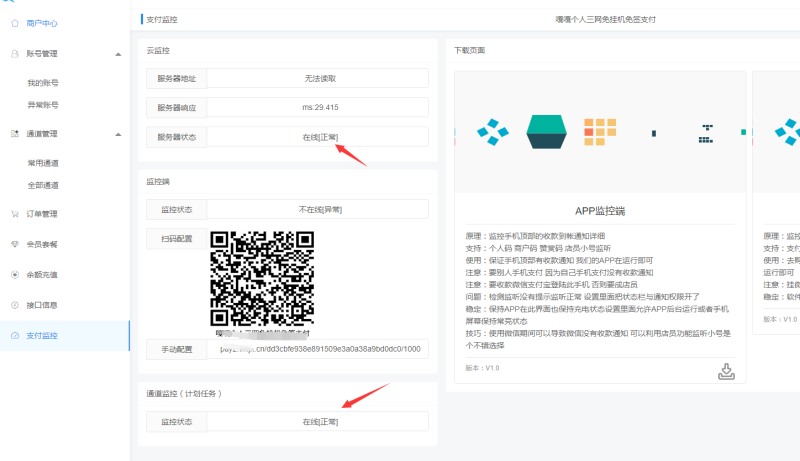Click the 服务器响应 value ms:29.415

(317, 107)
